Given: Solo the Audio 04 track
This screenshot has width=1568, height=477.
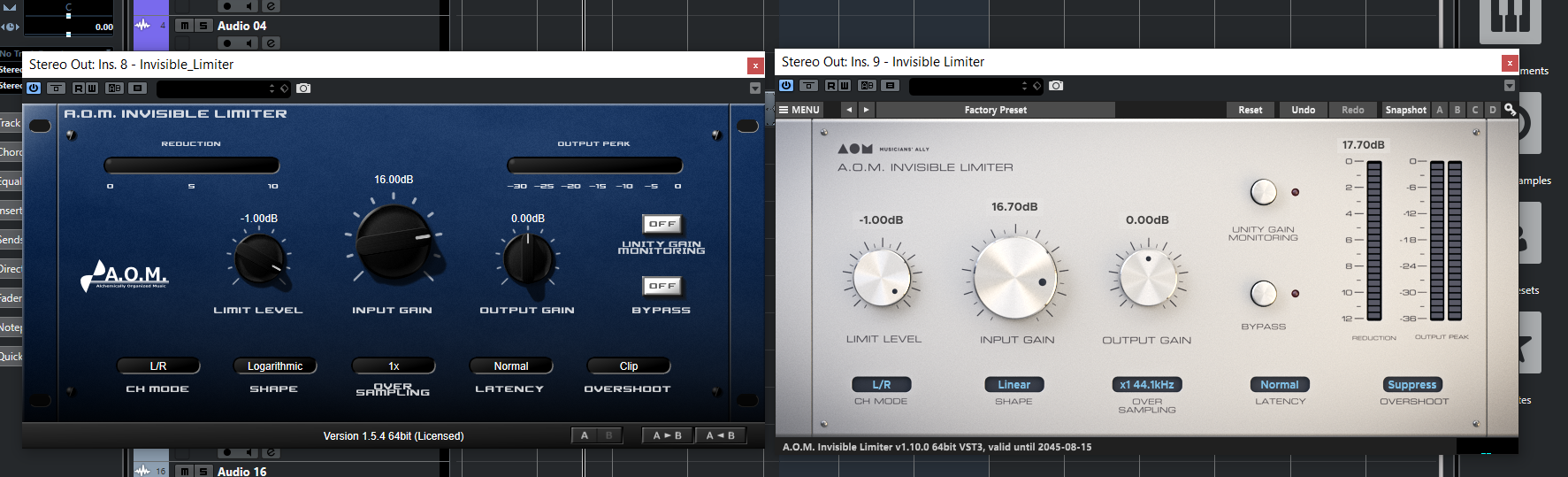Looking at the screenshot, I should pos(203,26).
